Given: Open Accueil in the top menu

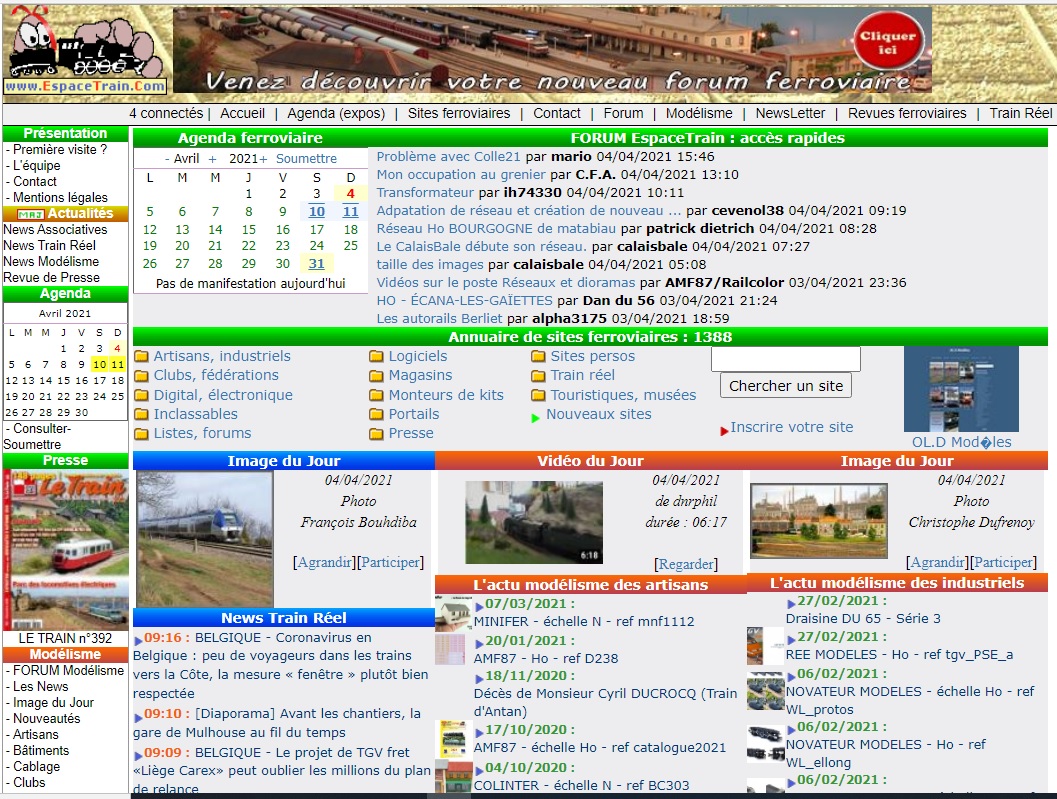Looking at the screenshot, I should (x=242, y=113).
